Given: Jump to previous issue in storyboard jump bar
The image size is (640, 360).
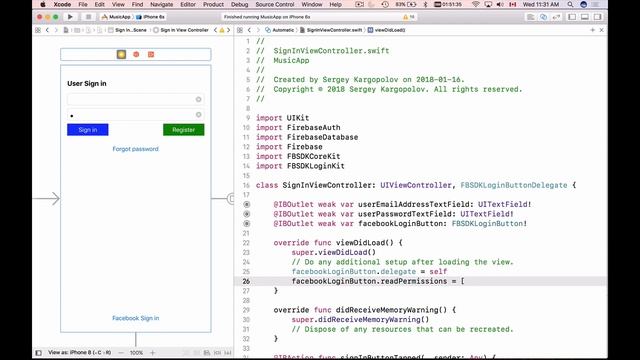Looking at the screenshot, I should (215, 30).
